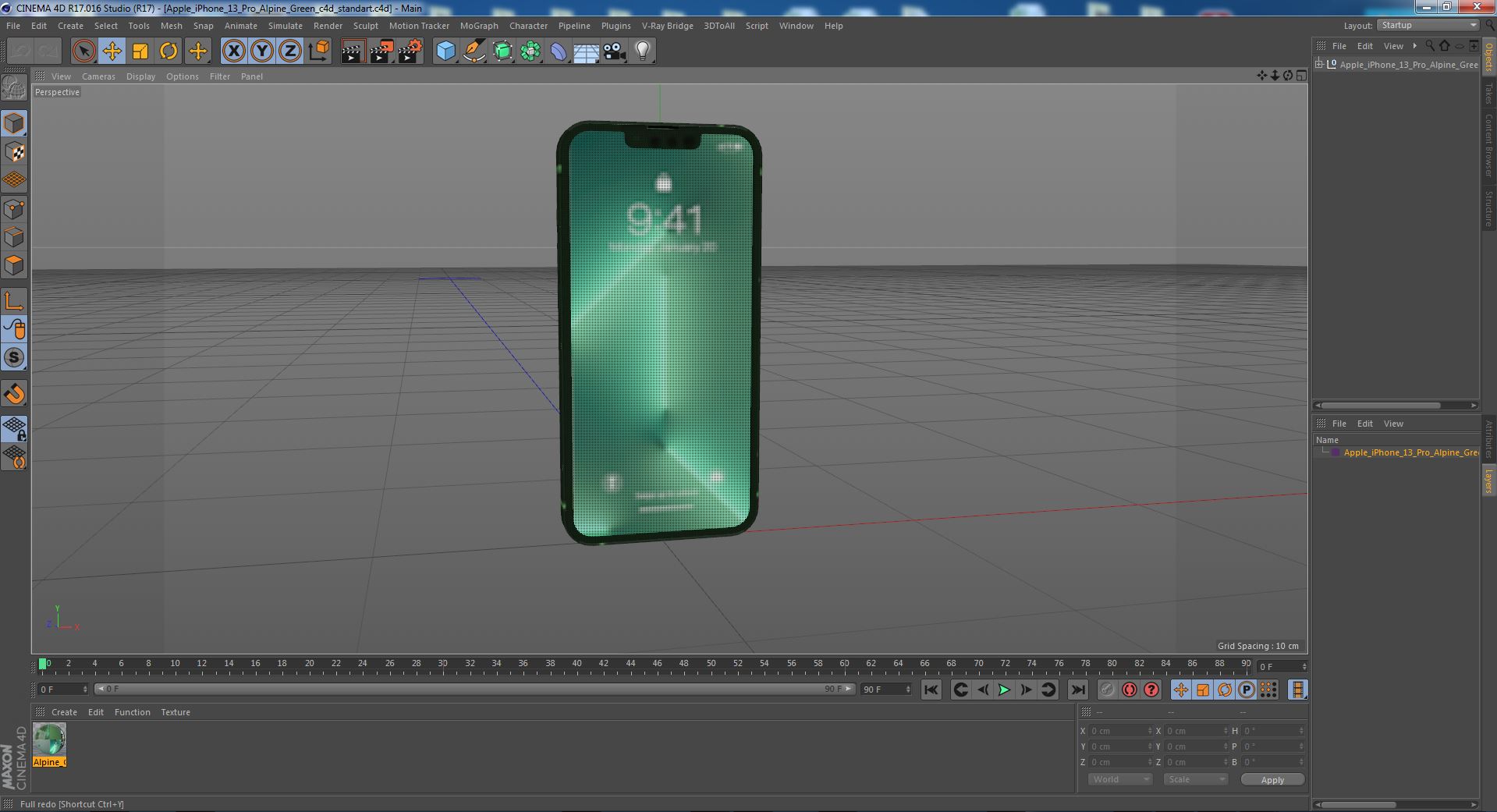Open the Sculpt menu
Viewport: 1497px width, 812px height.
click(x=365, y=26)
